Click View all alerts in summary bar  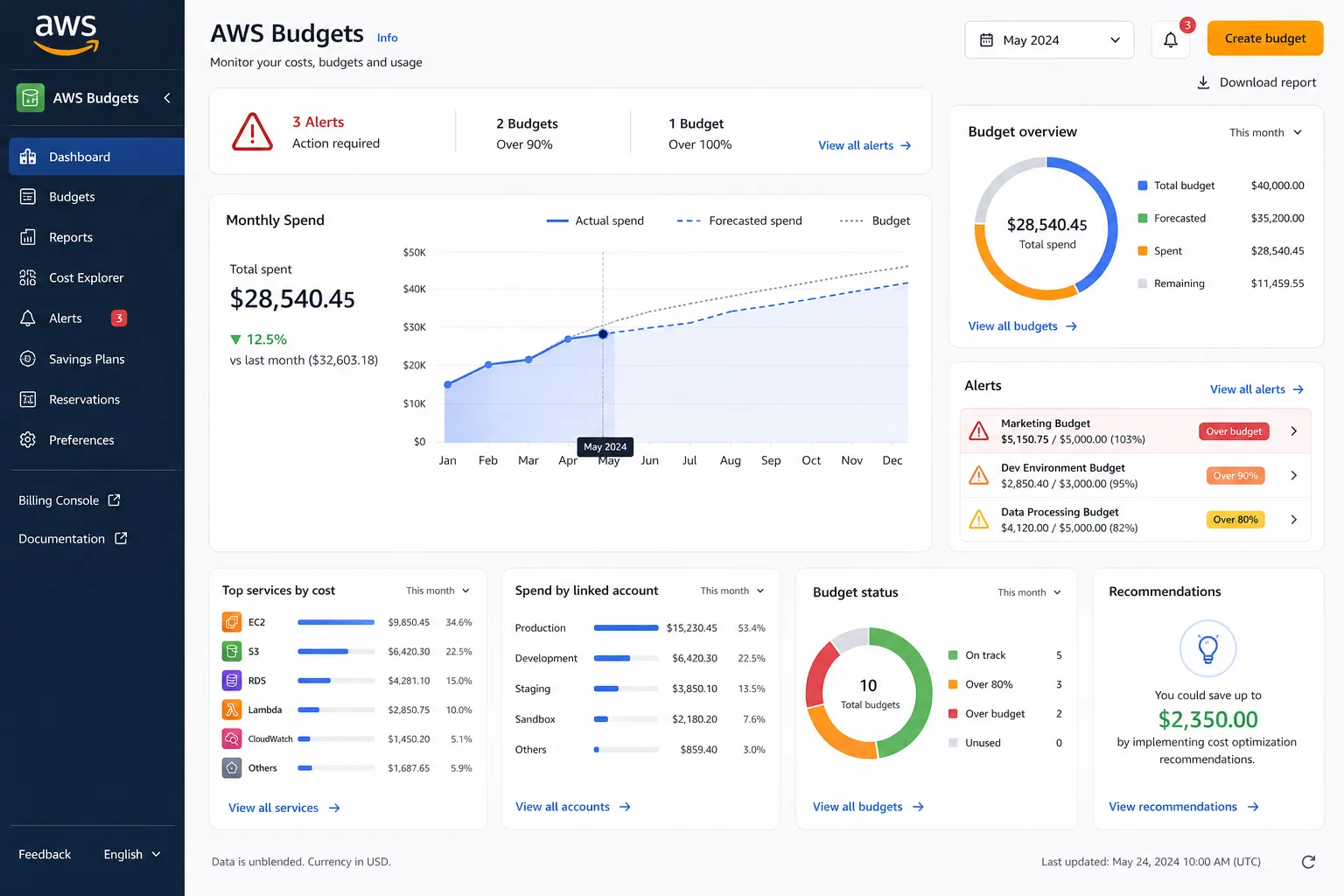864,145
